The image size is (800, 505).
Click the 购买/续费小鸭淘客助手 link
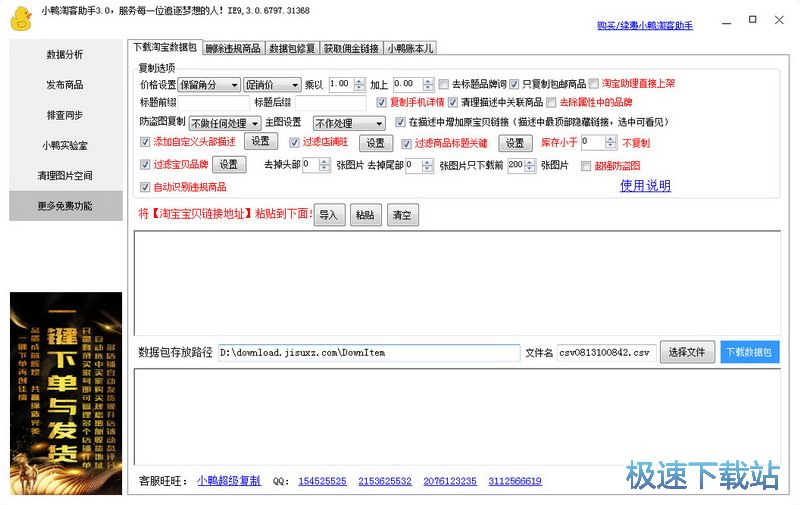click(x=644, y=25)
